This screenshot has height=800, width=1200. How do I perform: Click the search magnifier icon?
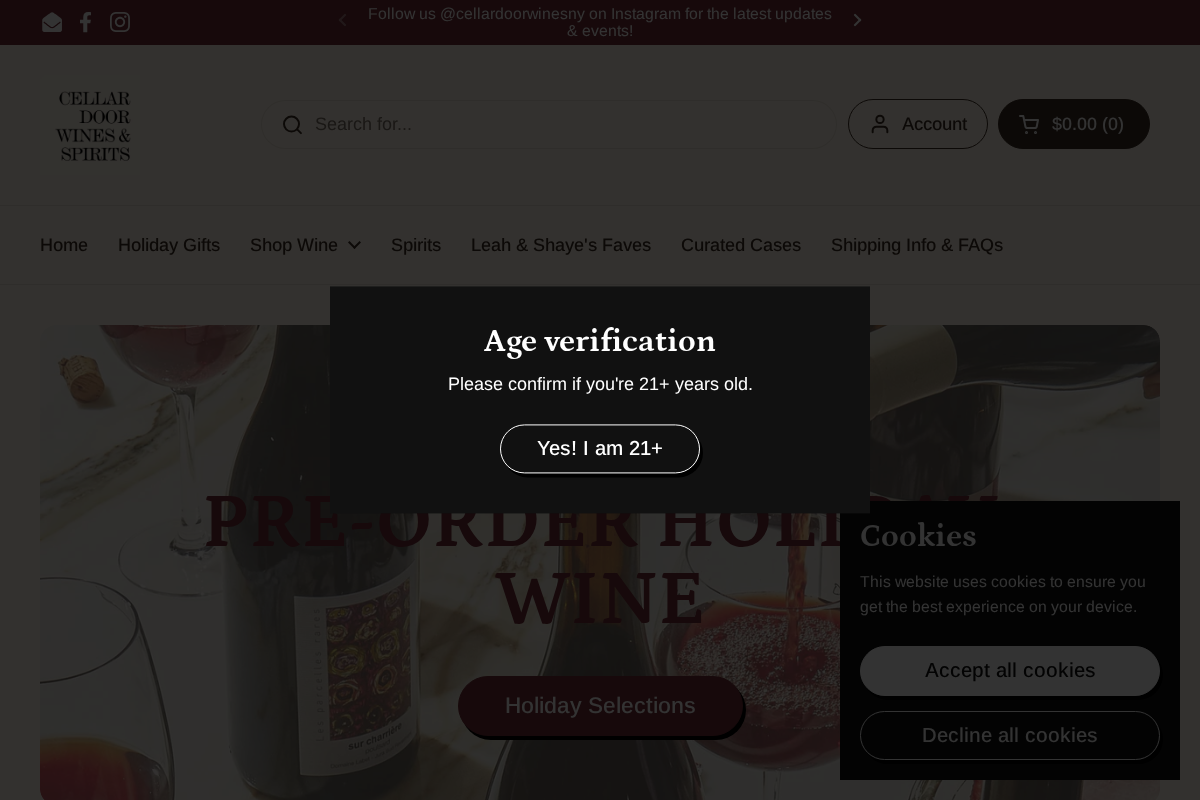292,124
